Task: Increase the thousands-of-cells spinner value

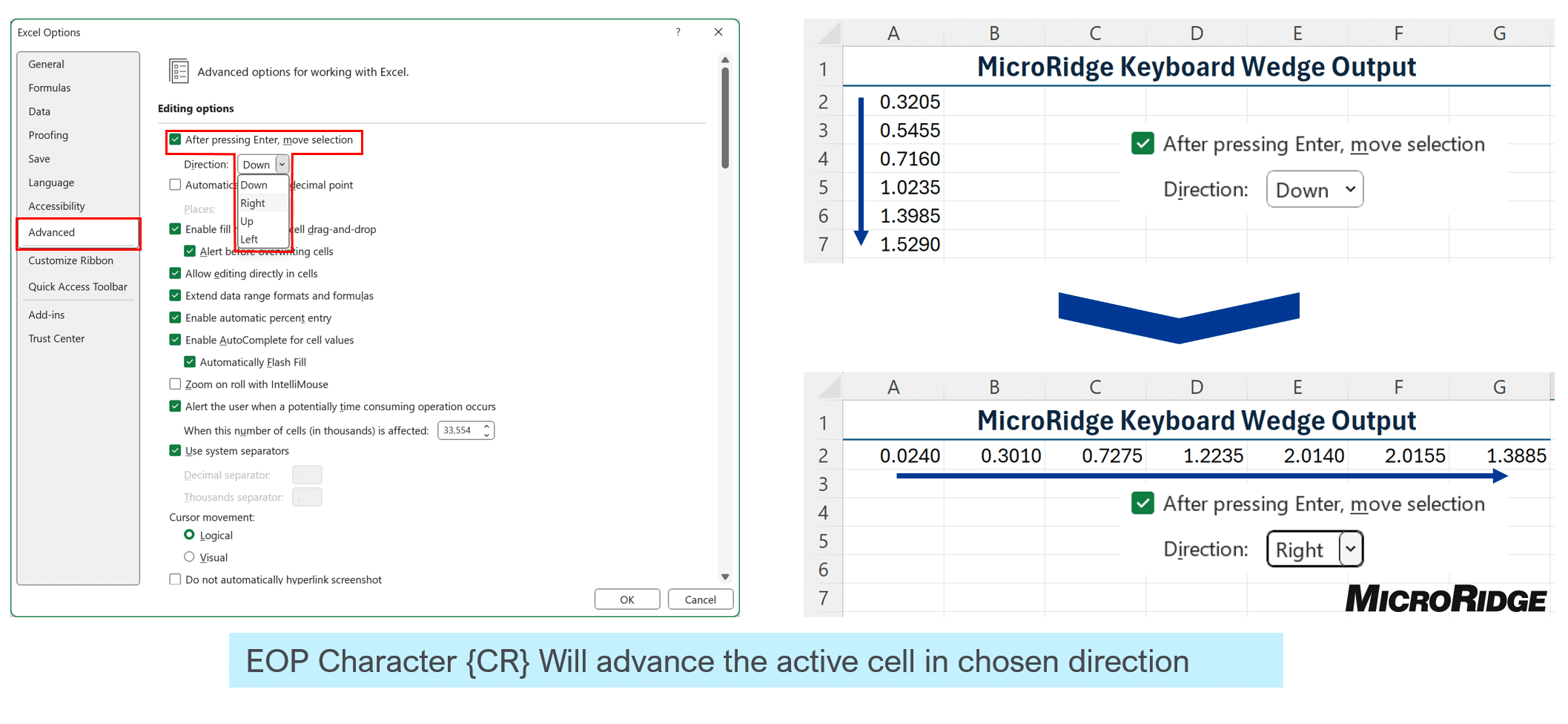Action: point(486,427)
